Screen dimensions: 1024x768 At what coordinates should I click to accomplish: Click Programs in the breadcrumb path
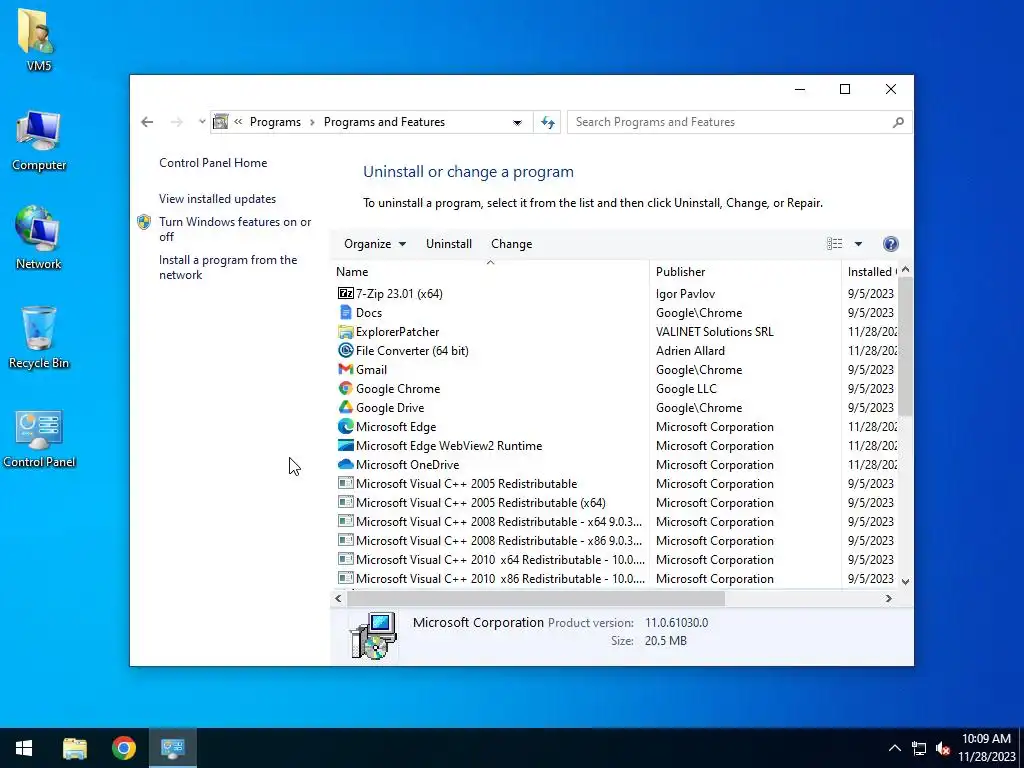(x=275, y=122)
